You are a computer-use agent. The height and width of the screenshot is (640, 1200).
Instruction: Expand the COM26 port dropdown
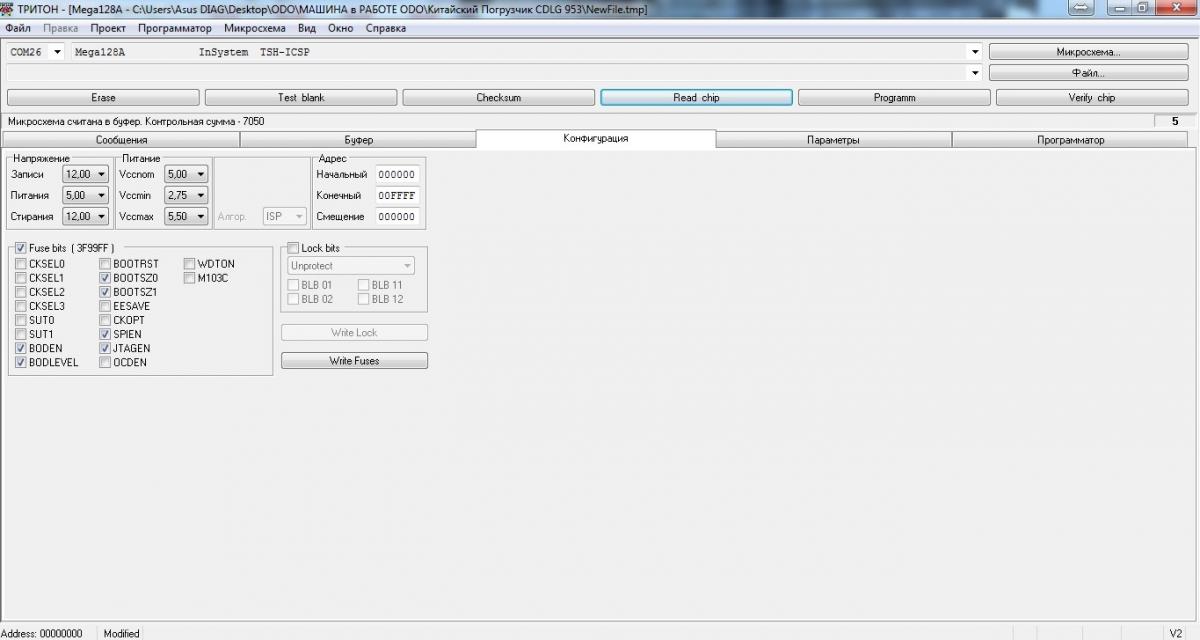pos(56,52)
